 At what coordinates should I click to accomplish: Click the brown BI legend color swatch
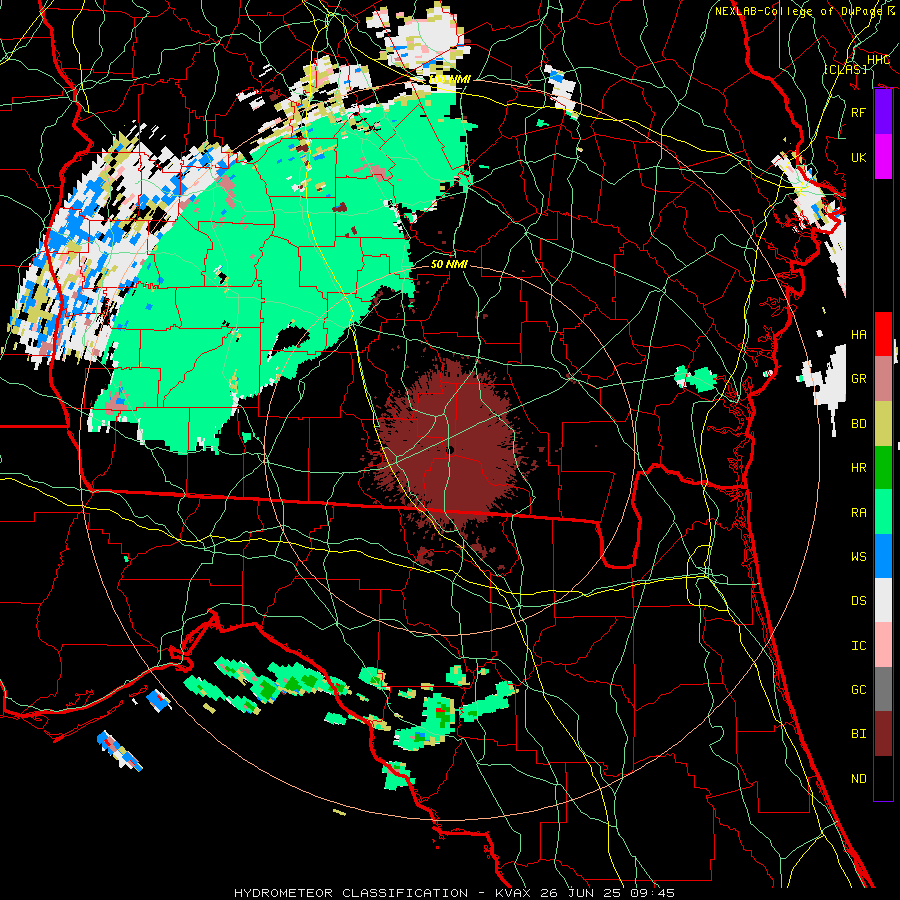[x=883, y=734]
